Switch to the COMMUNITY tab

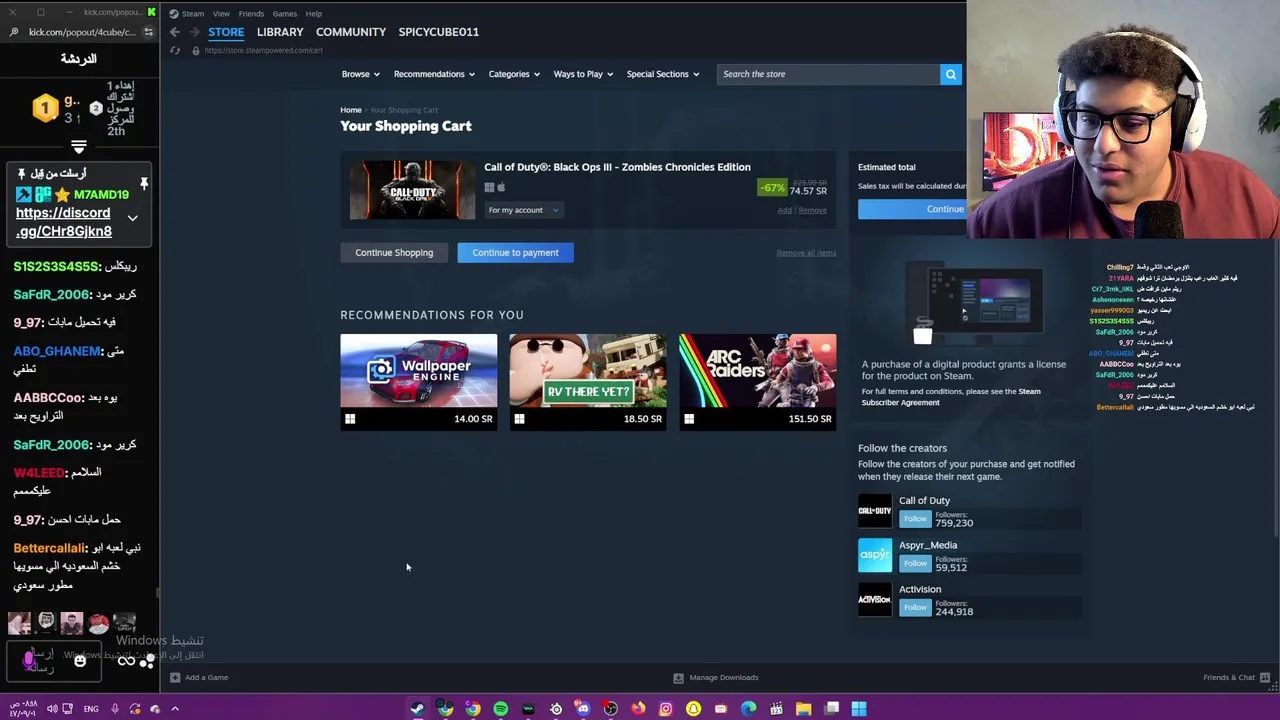[351, 32]
